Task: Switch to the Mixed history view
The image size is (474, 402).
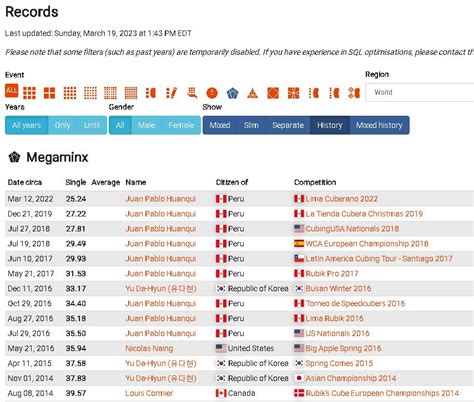Action: pyautogui.click(x=379, y=125)
